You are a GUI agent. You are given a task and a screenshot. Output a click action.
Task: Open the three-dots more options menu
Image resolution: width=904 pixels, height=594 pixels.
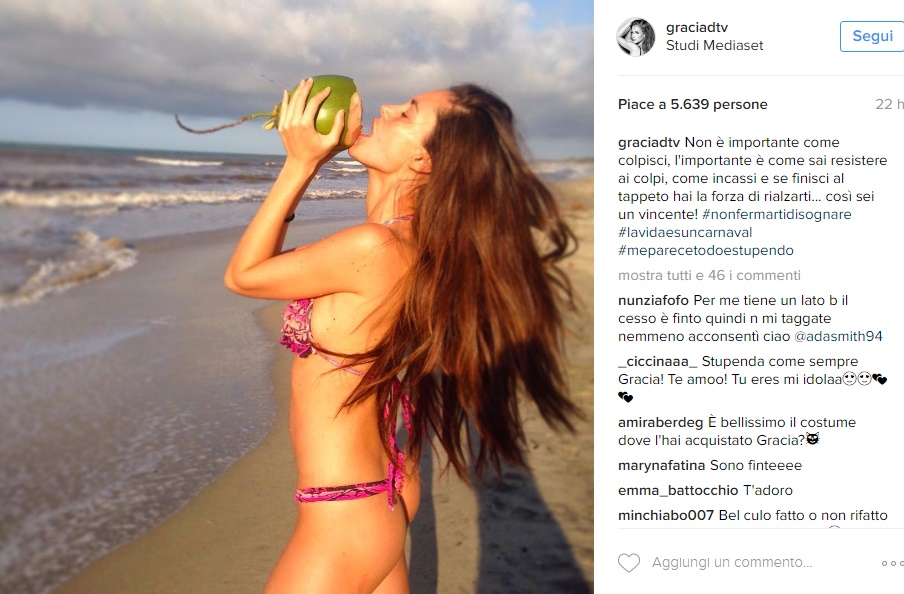[x=893, y=563]
